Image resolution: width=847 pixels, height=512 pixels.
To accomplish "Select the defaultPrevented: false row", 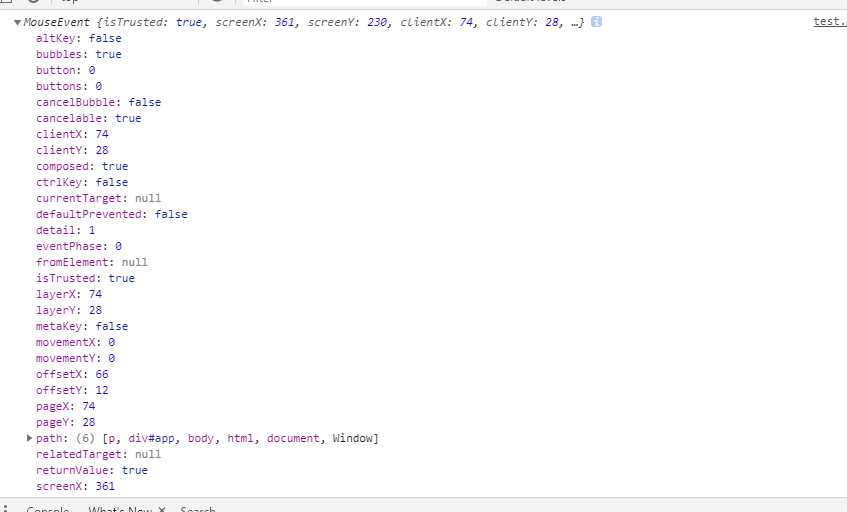I will pyautogui.click(x=112, y=214).
